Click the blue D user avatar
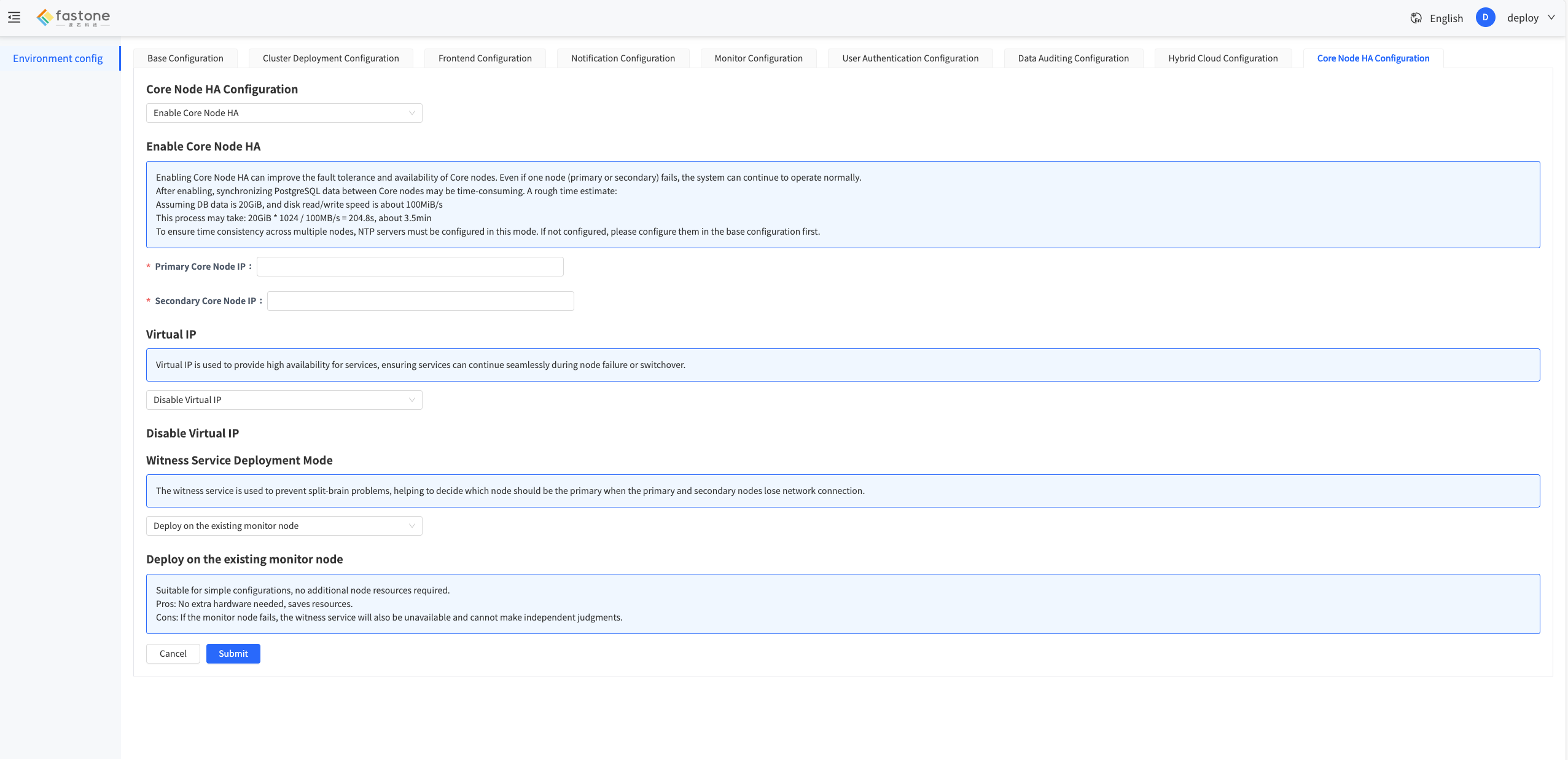The image size is (1568, 760). pyautogui.click(x=1485, y=18)
